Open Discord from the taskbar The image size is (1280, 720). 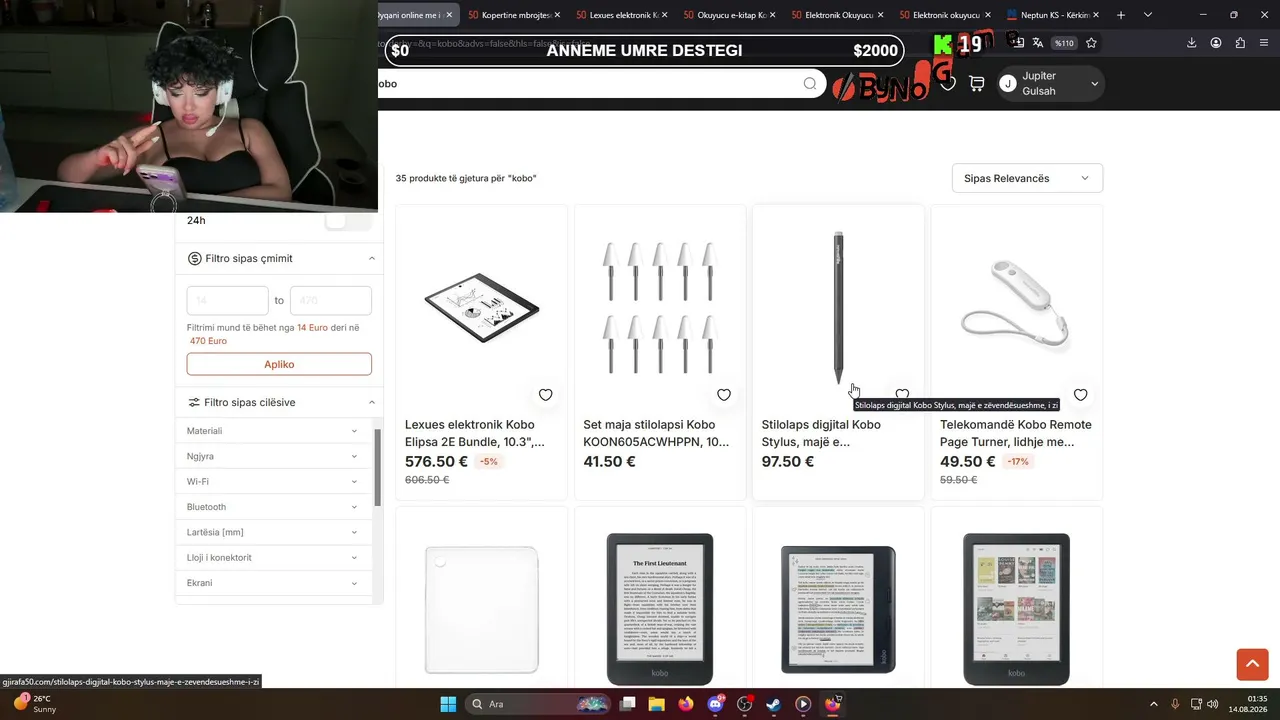click(x=715, y=704)
